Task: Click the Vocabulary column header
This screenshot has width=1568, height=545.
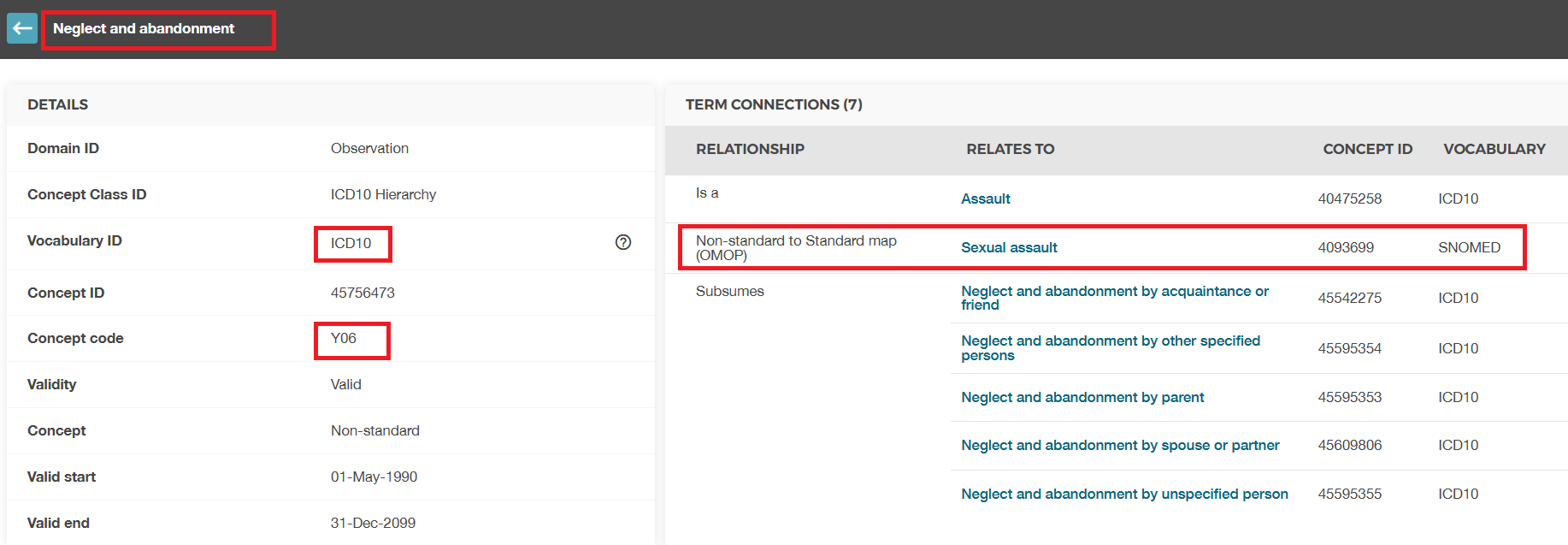Action: [1494, 149]
